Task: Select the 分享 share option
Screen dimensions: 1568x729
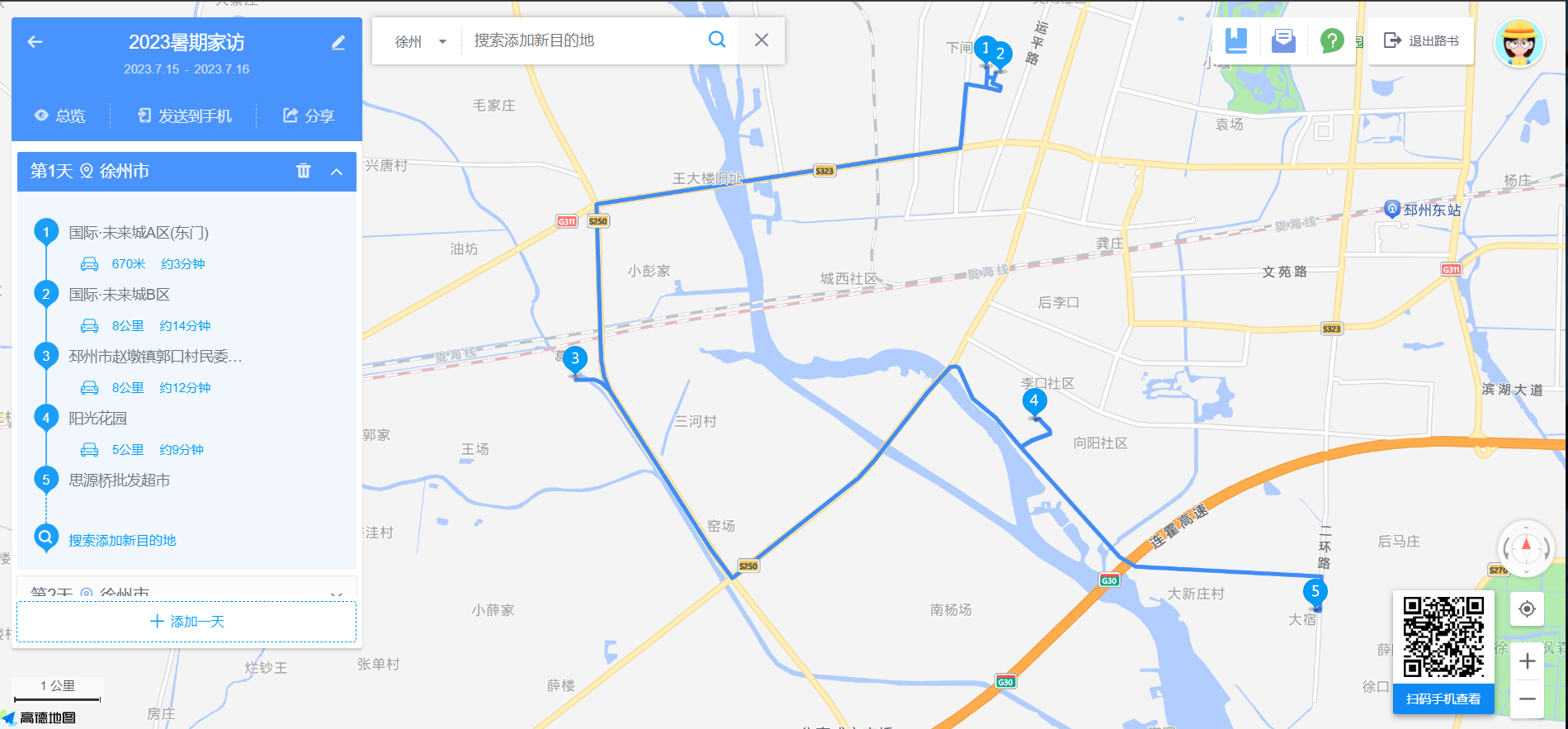Action: 309,116
